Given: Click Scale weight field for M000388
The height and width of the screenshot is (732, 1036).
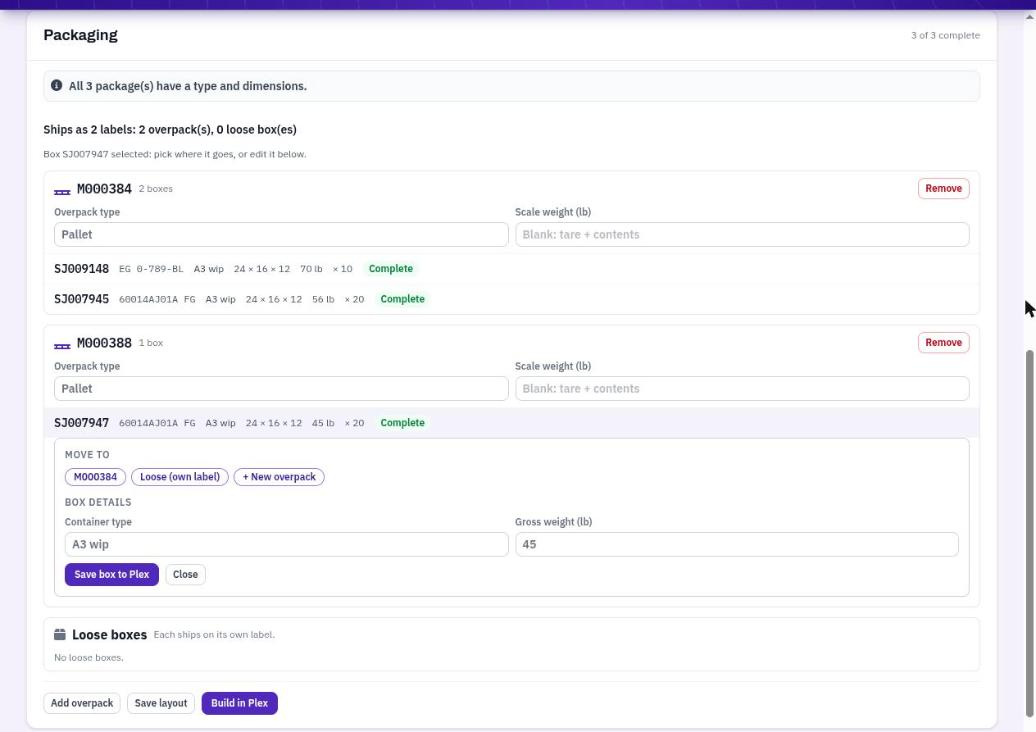Looking at the screenshot, I should (x=742, y=388).
